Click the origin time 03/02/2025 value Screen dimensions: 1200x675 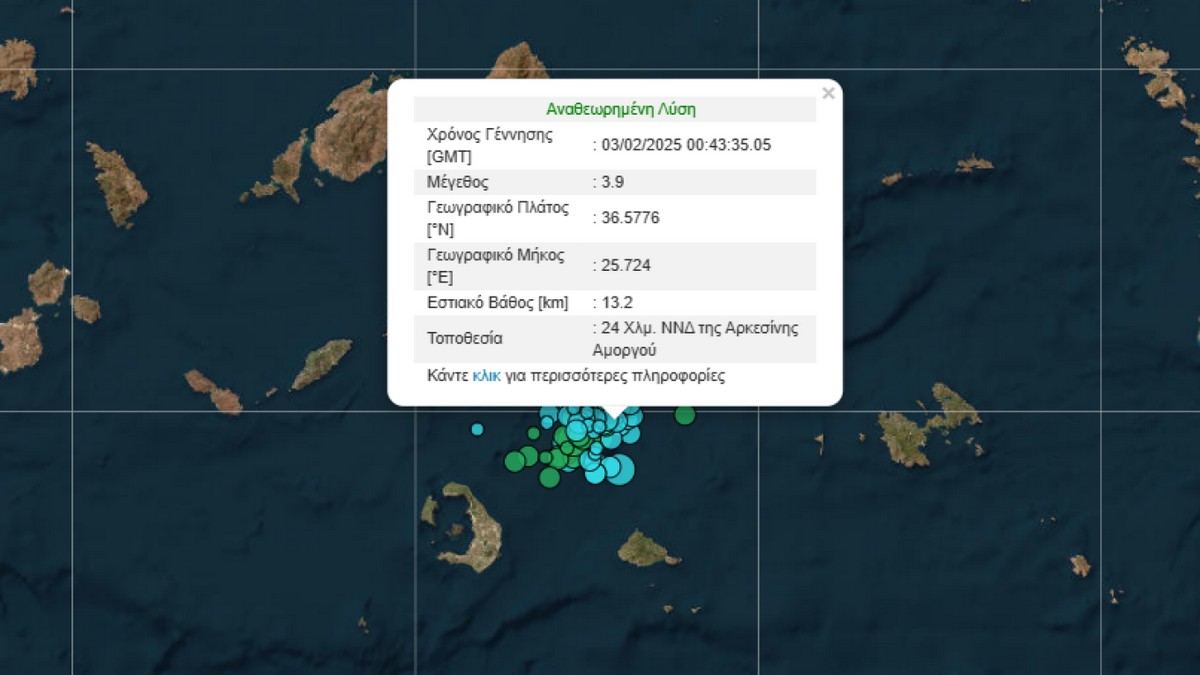pyautogui.click(x=686, y=144)
